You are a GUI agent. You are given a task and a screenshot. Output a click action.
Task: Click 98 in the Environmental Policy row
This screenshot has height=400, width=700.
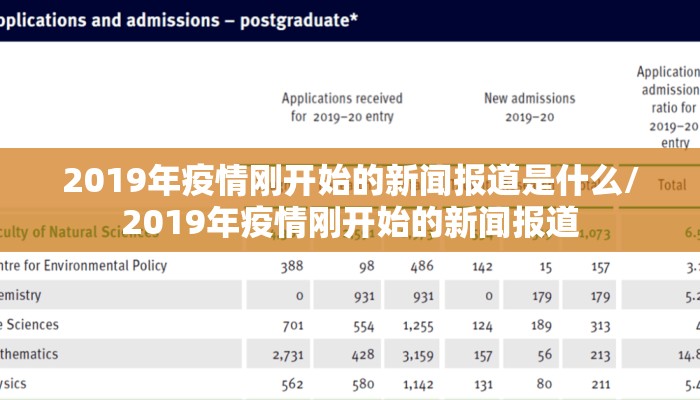pos(367,267)
